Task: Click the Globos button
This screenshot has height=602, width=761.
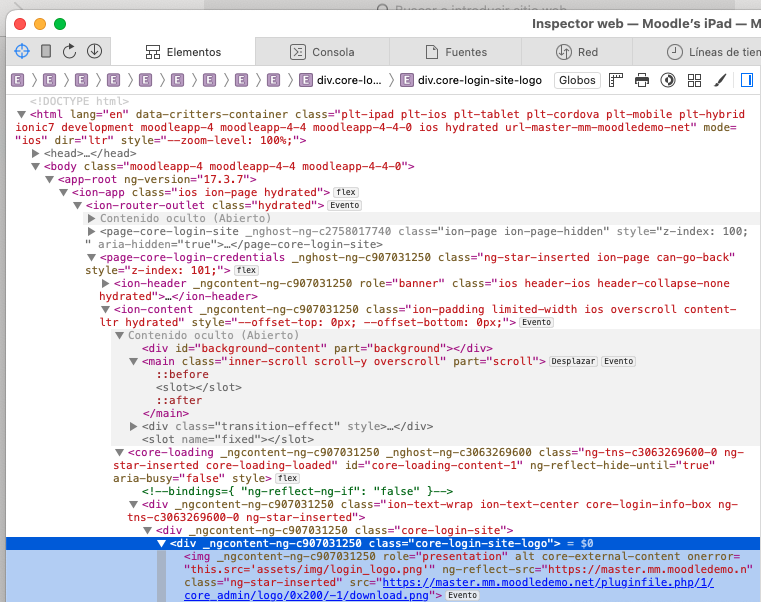Action: 577,80
